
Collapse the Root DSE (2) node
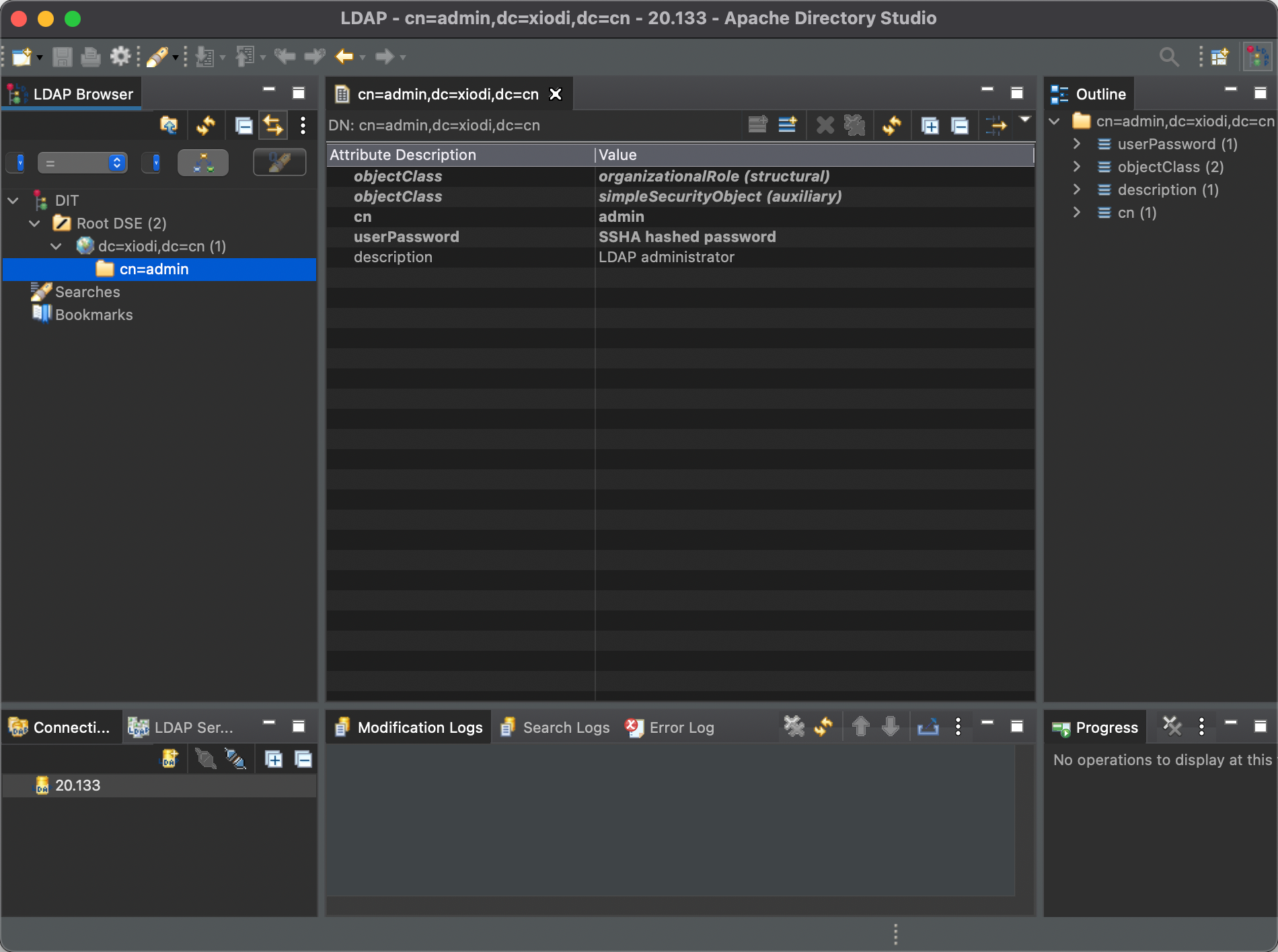click(34, 223)
